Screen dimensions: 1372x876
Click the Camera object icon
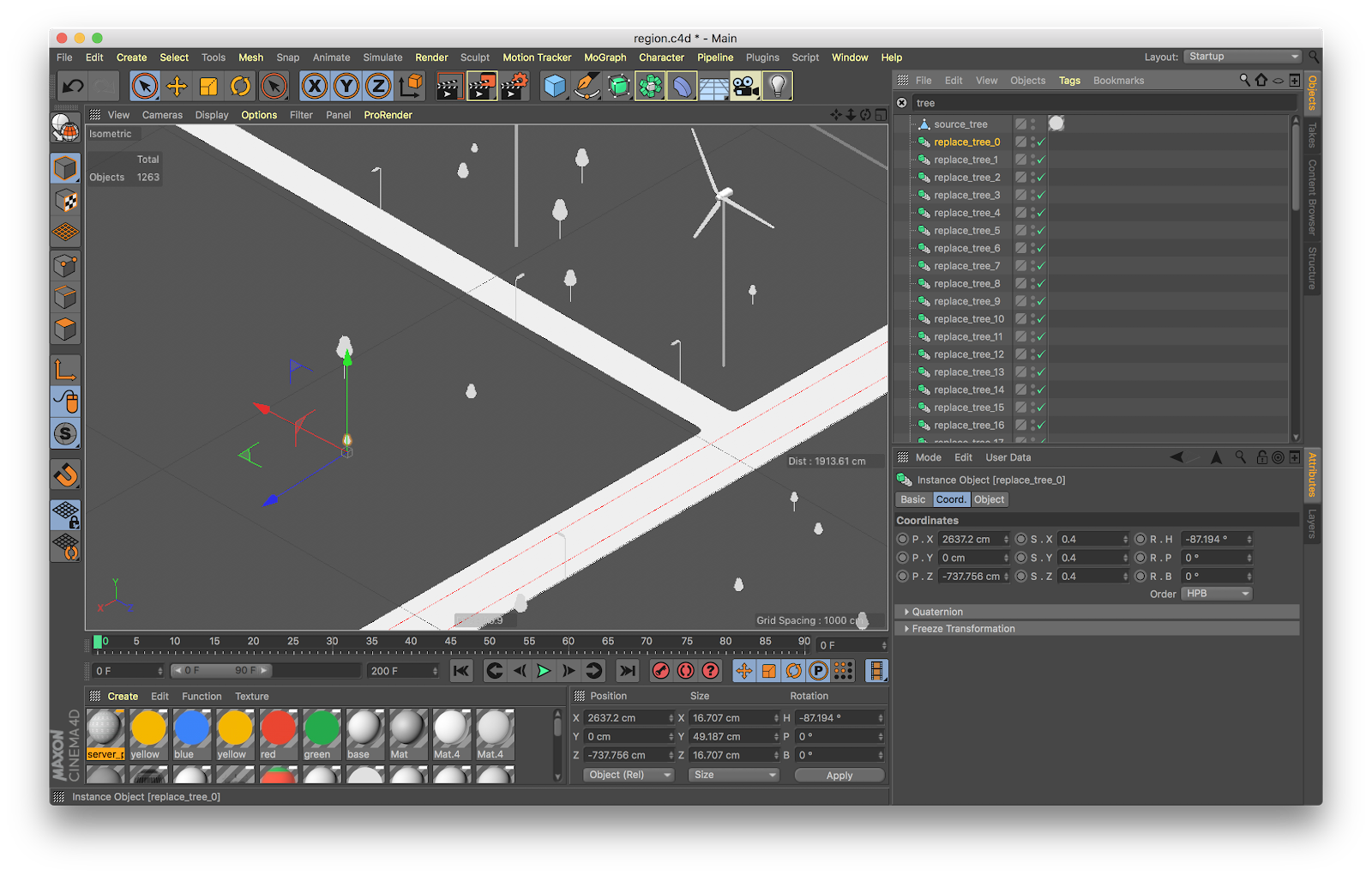click(745, 86)
